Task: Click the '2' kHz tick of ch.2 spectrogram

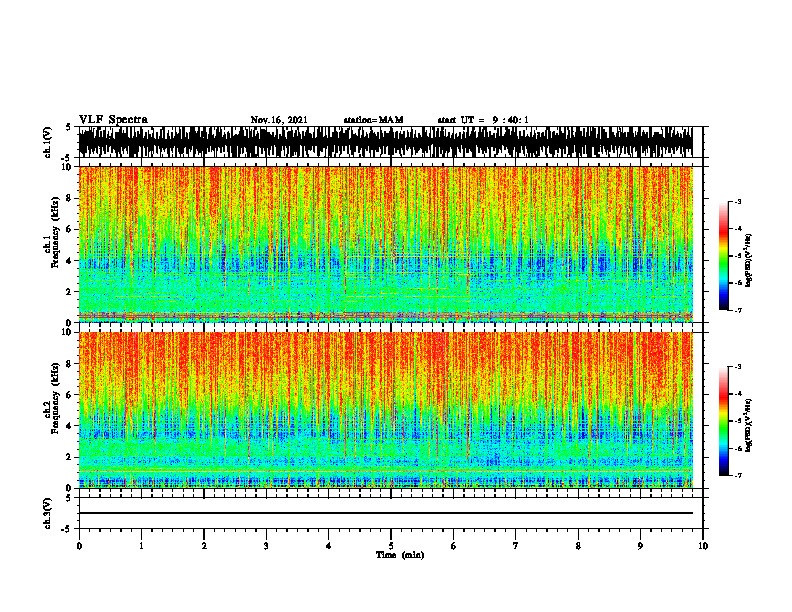Action: [x=70, y=457]
